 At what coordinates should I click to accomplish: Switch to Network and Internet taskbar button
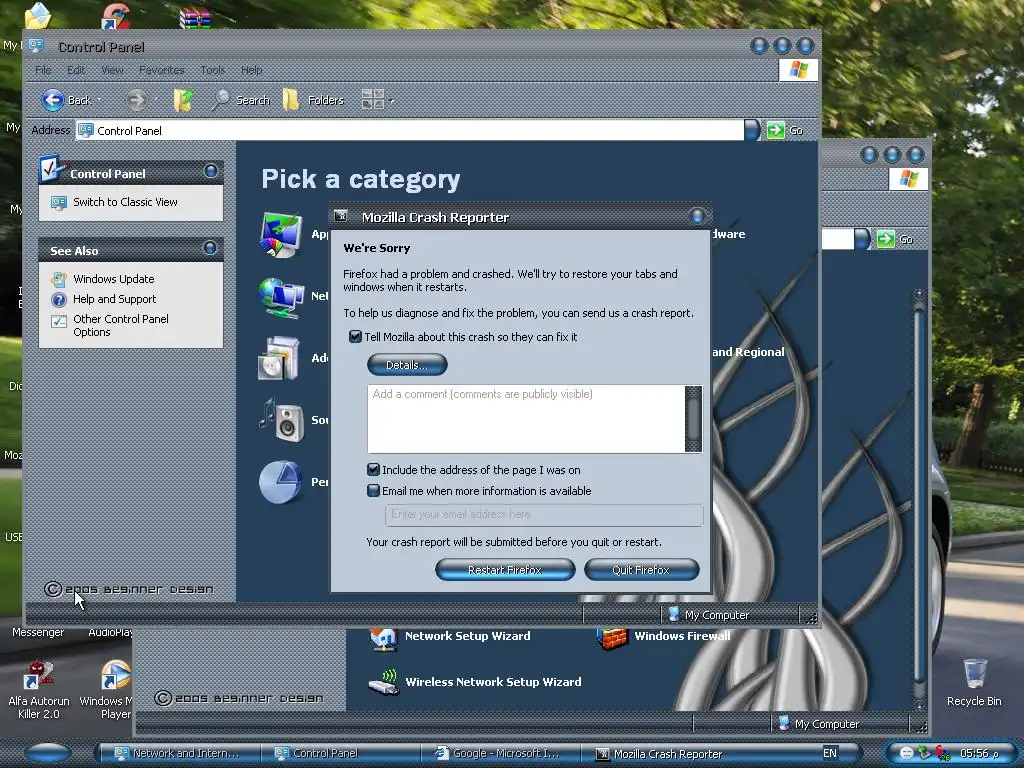coord(178,753)
